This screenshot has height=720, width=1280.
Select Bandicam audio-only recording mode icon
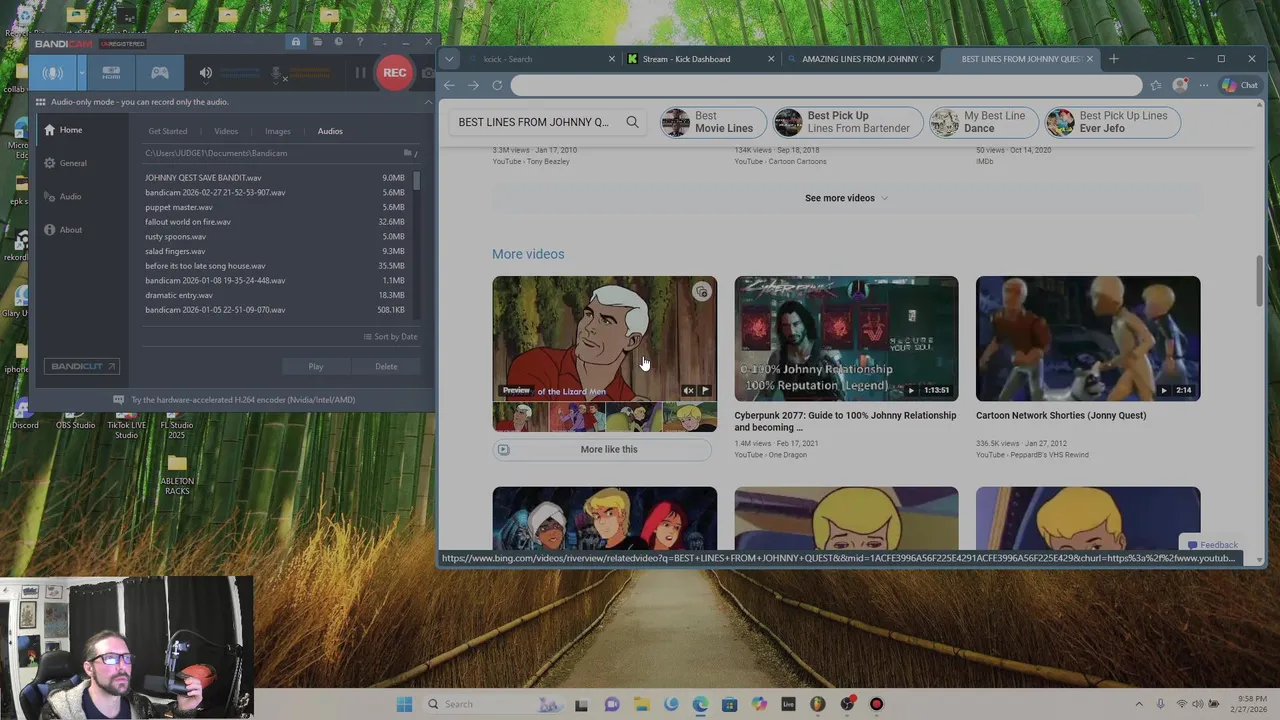click(52, 72)
